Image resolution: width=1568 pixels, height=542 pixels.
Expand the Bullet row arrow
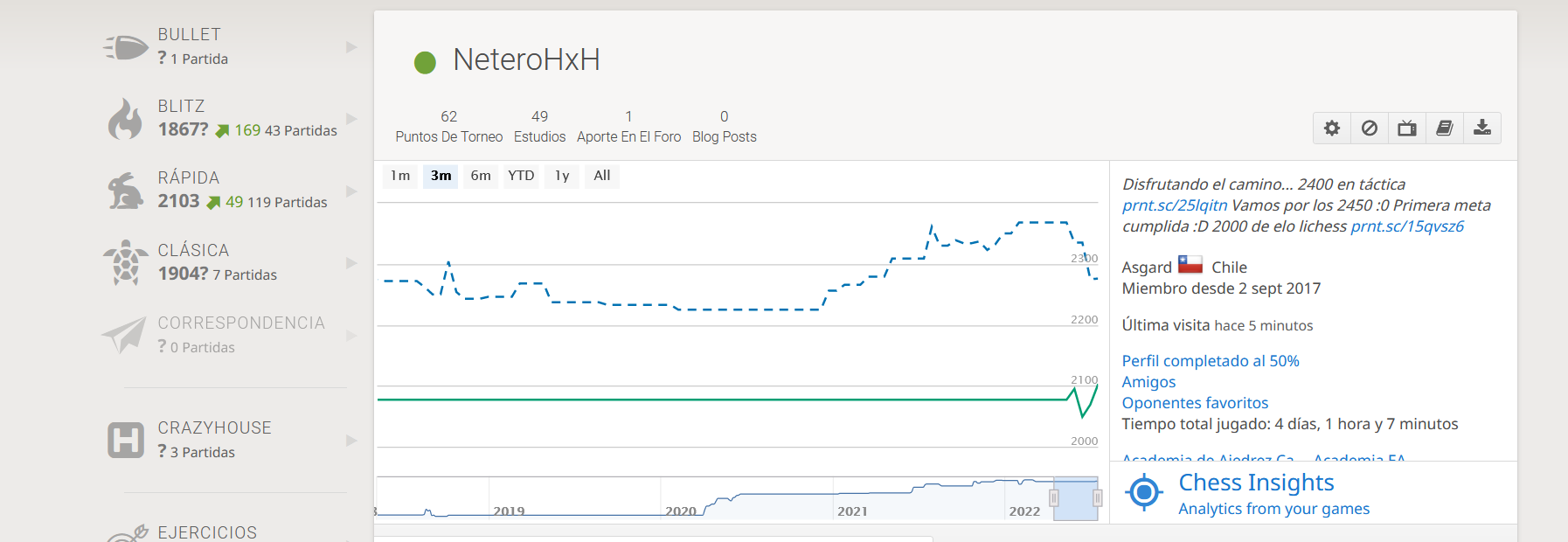351,46
